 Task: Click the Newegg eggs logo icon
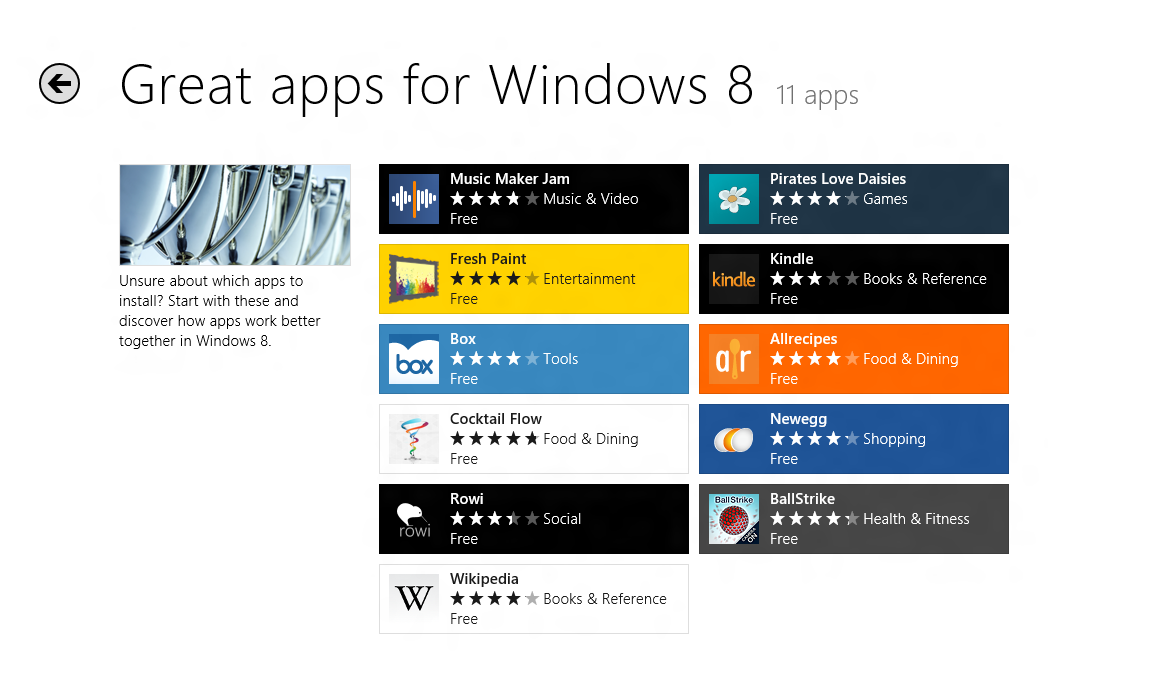point(734,439)
